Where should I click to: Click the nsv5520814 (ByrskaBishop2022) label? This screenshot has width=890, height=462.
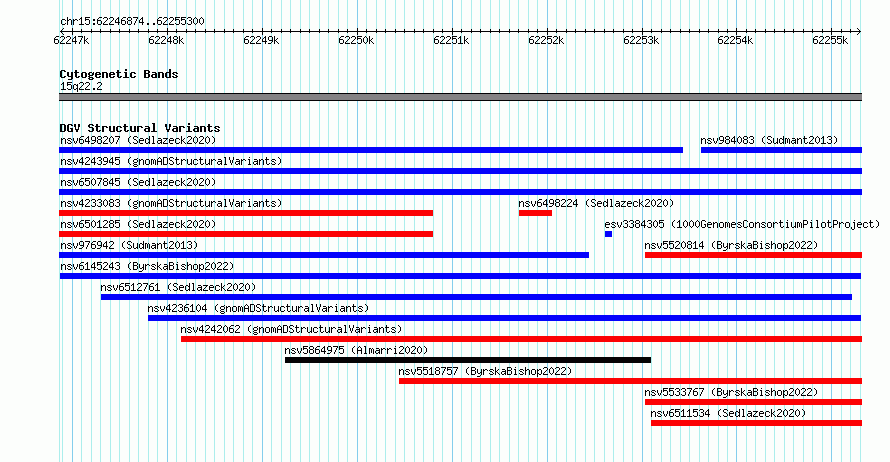click(731, 245)
